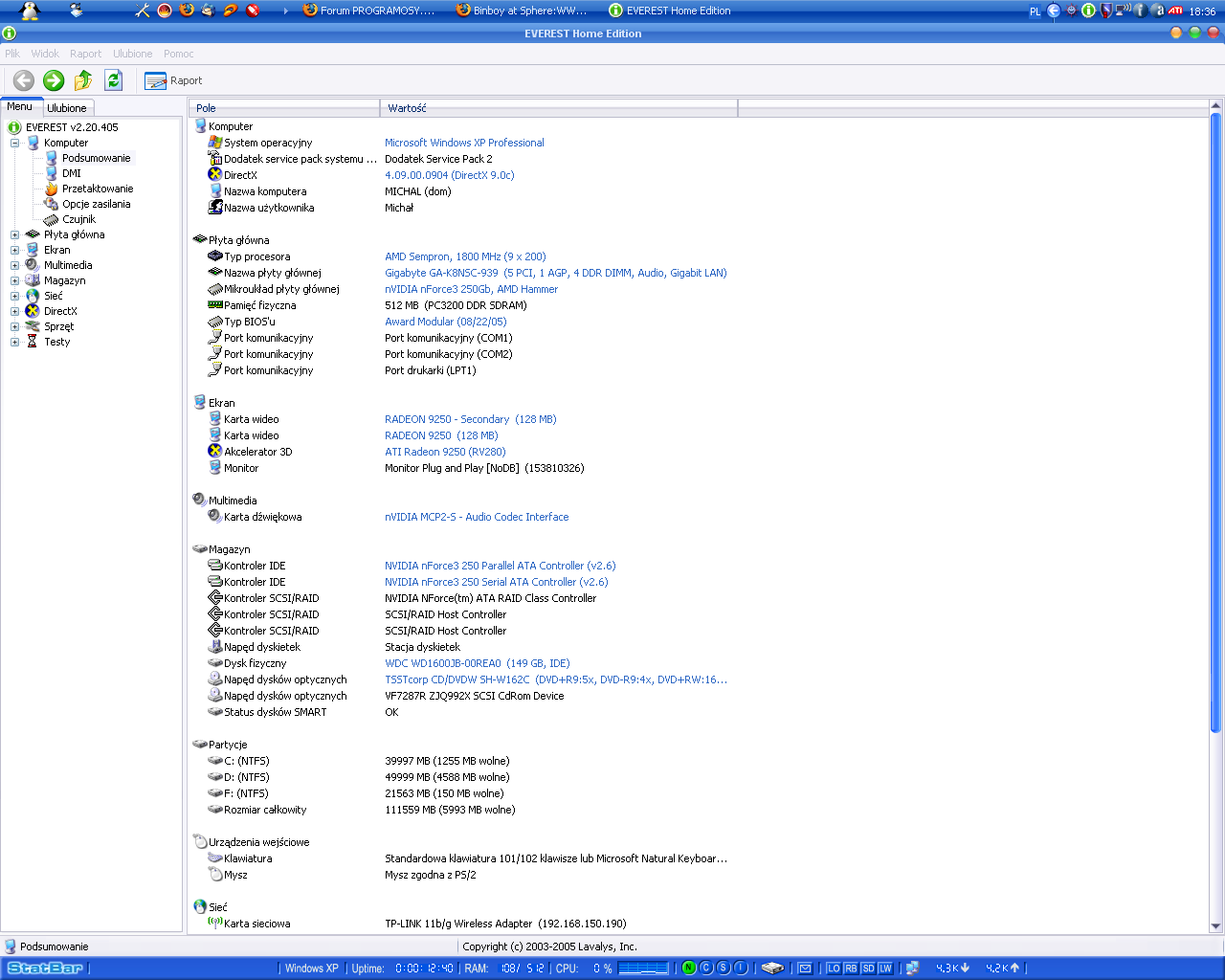Click the gray Back arrow toolbar button
The height and width of the screenshot is (980, 1225).
(x=24, y=80)
